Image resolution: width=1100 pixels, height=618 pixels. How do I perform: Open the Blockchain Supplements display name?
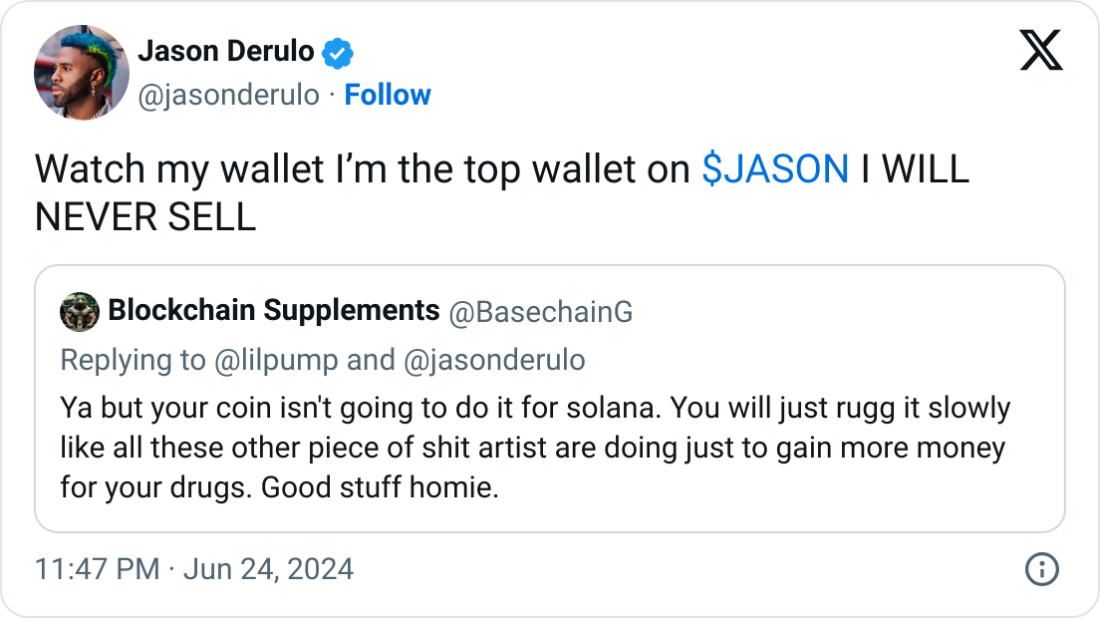coord(273,311)
